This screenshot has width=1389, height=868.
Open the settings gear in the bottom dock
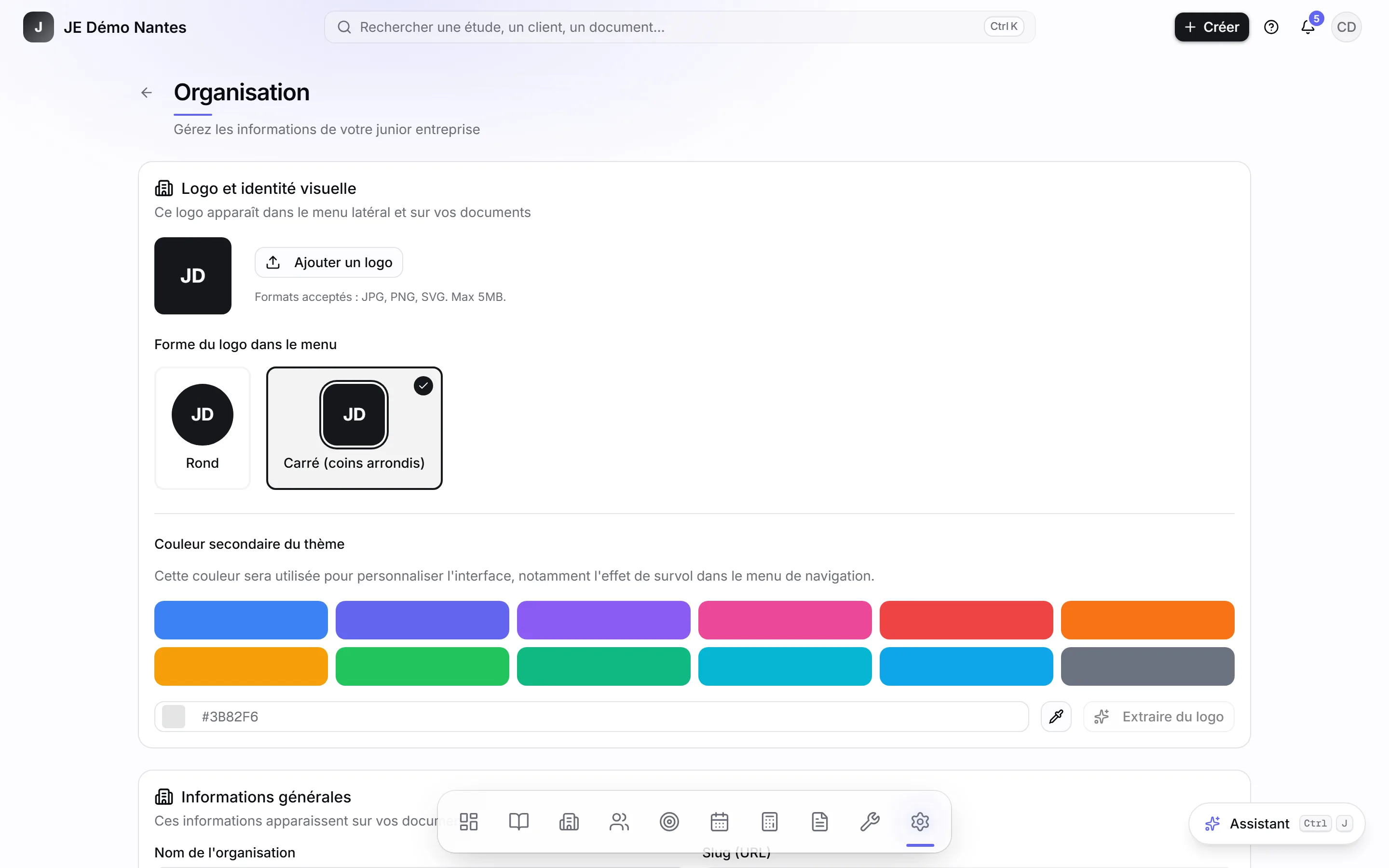(920, 822)
